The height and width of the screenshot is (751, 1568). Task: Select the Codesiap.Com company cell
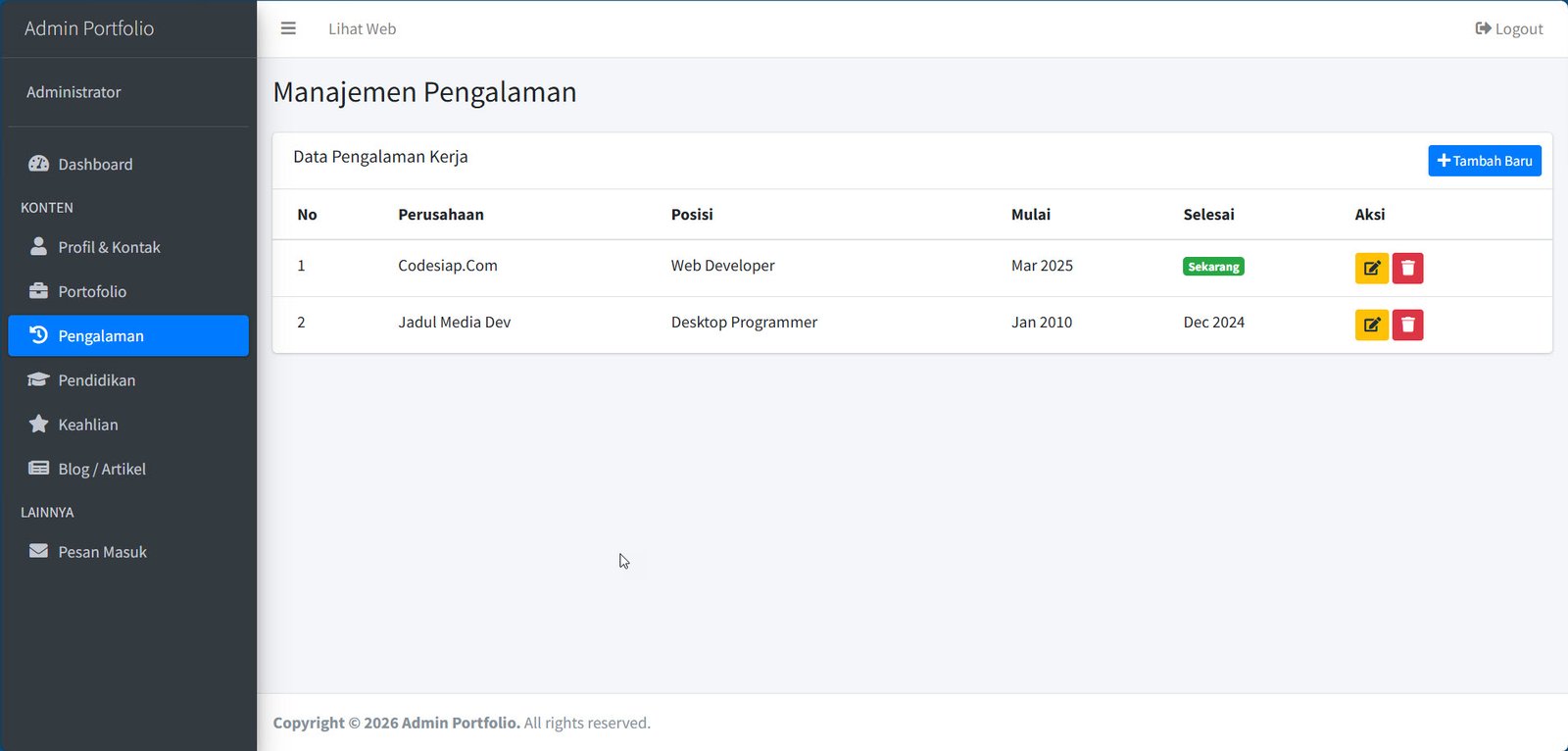click(x=448, y=266)
